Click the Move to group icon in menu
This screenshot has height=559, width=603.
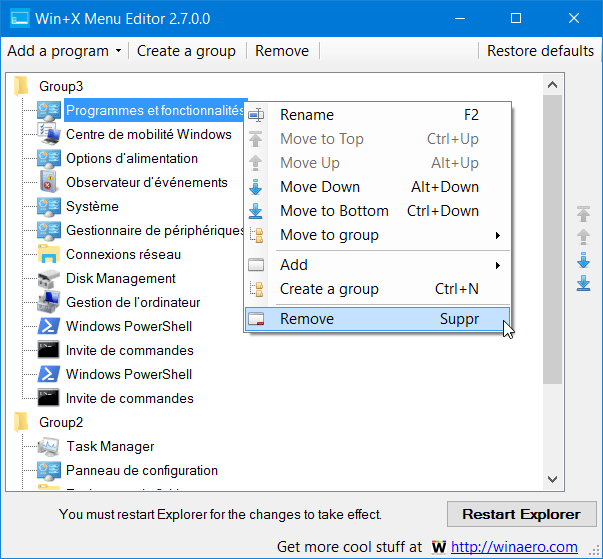click(256, 235)
